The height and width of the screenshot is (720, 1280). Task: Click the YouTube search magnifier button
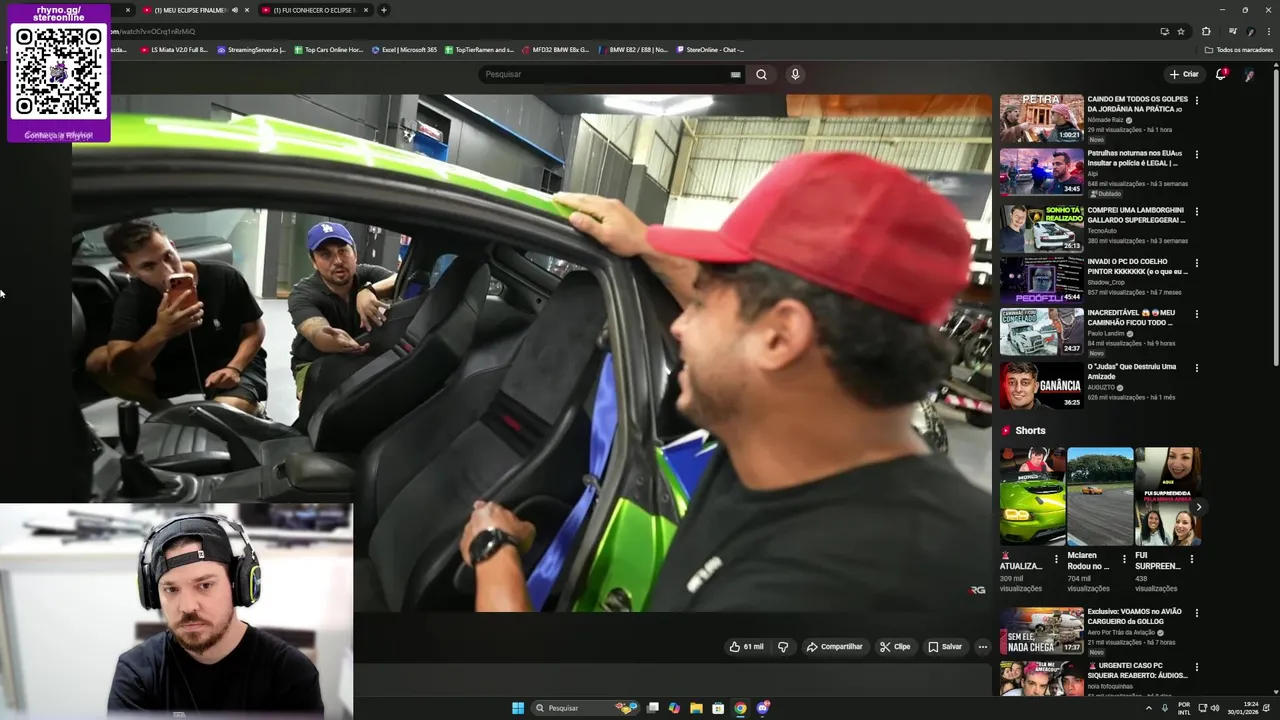(761, 74)
